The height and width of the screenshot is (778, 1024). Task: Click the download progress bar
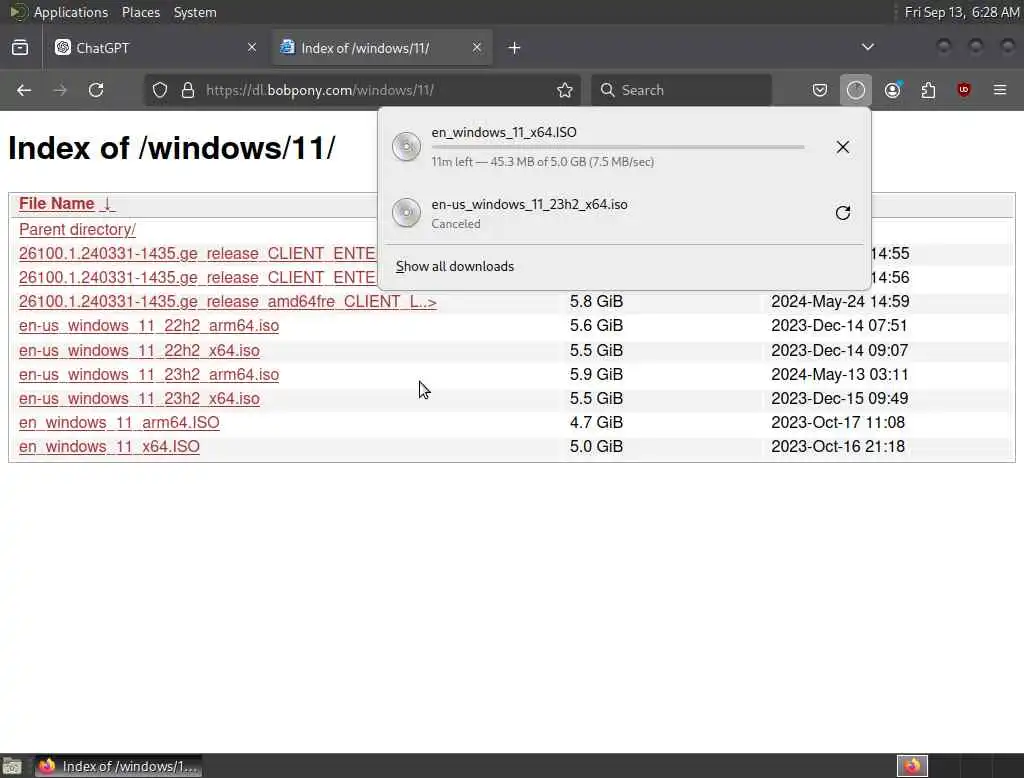click(618, 147)
